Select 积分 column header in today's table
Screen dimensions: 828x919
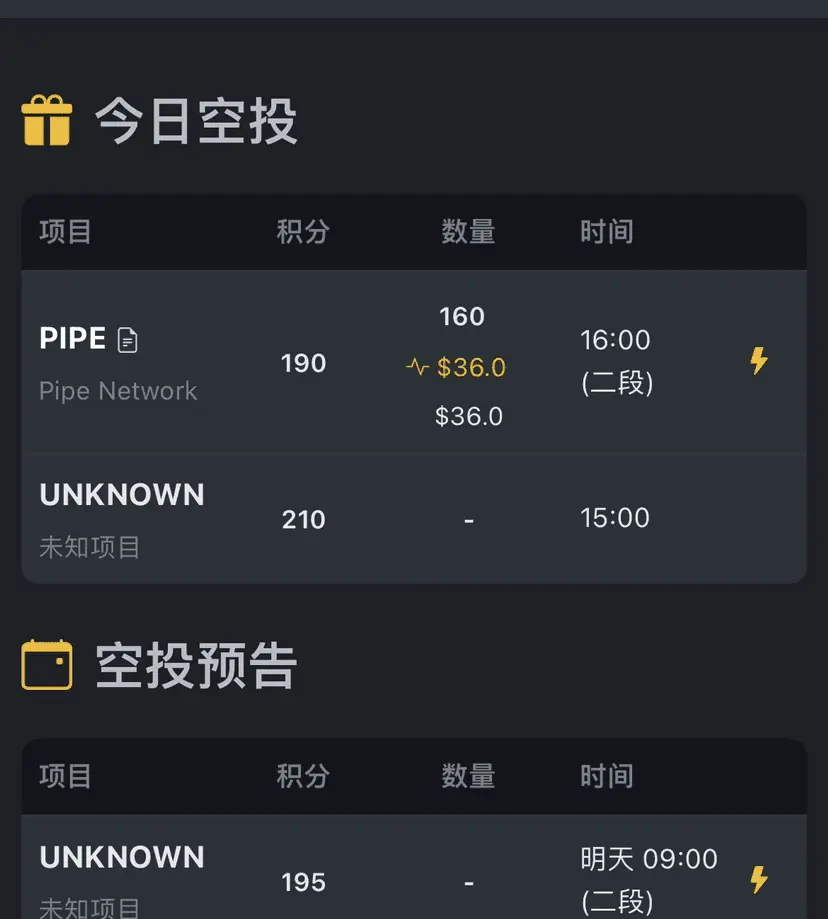coord(303,232)
